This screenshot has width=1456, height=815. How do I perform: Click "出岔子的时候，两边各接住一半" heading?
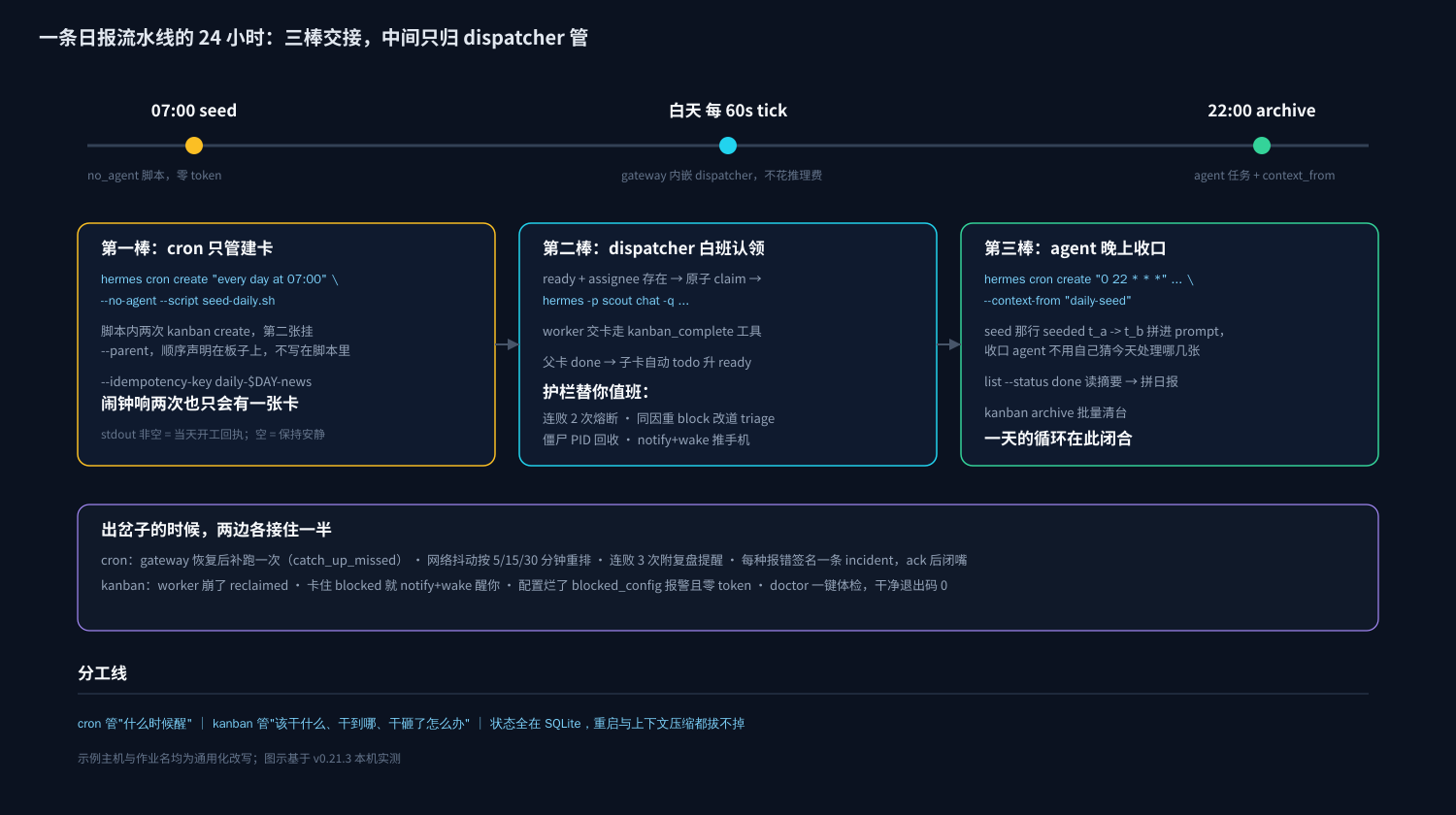[216, 530]
